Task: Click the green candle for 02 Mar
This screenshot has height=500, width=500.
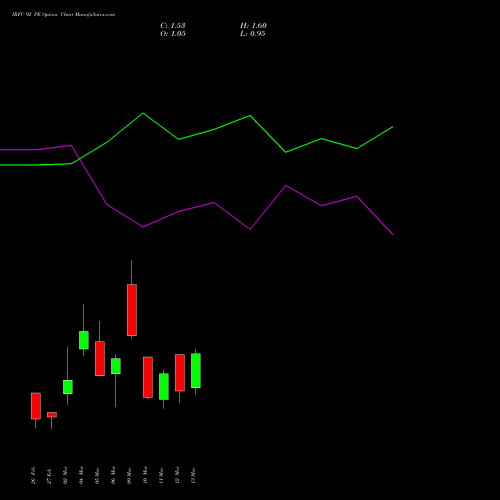Action: pyautogui.click(x=68, y=387)
